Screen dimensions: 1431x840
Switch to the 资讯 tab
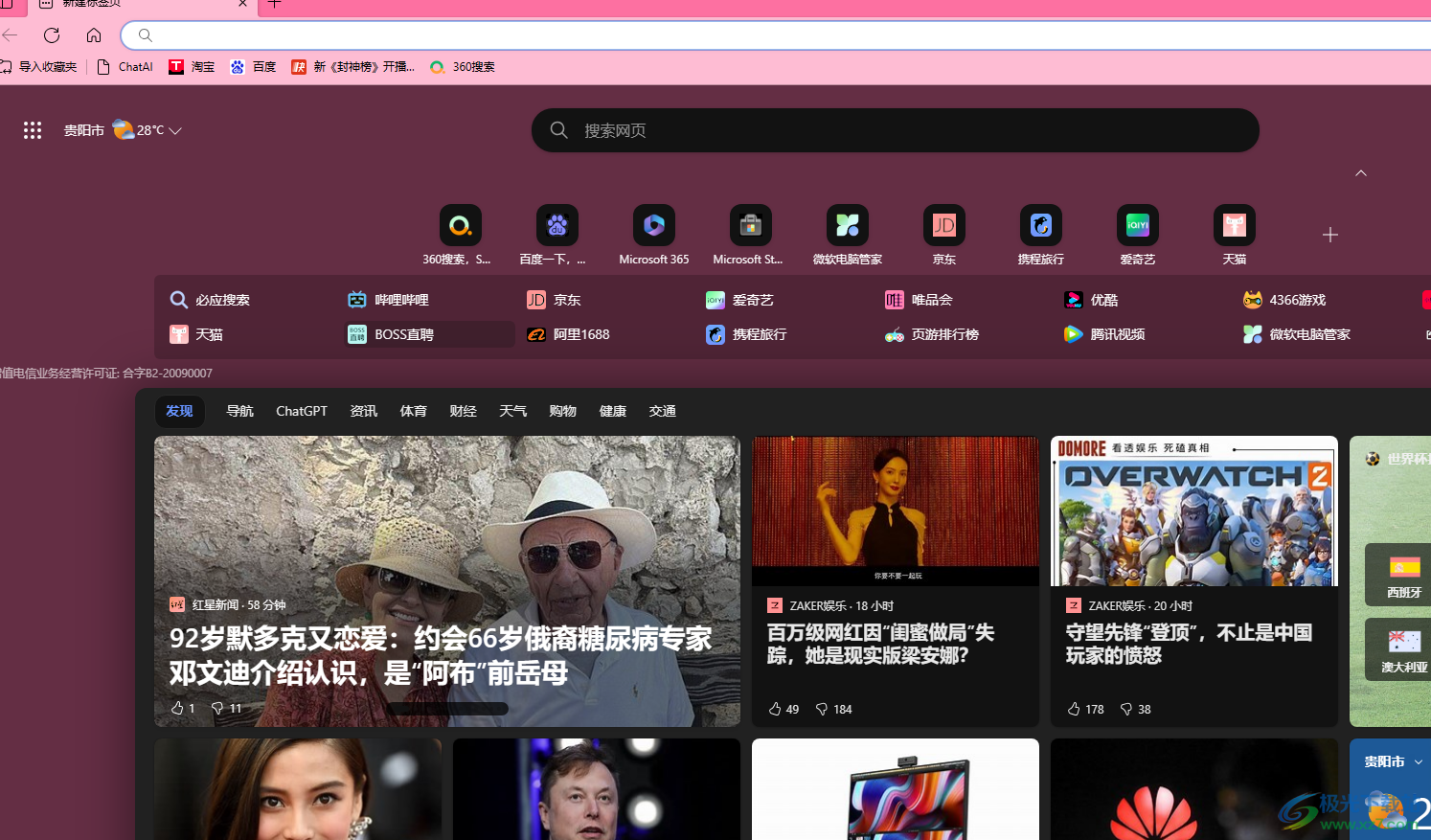(364, 411)
